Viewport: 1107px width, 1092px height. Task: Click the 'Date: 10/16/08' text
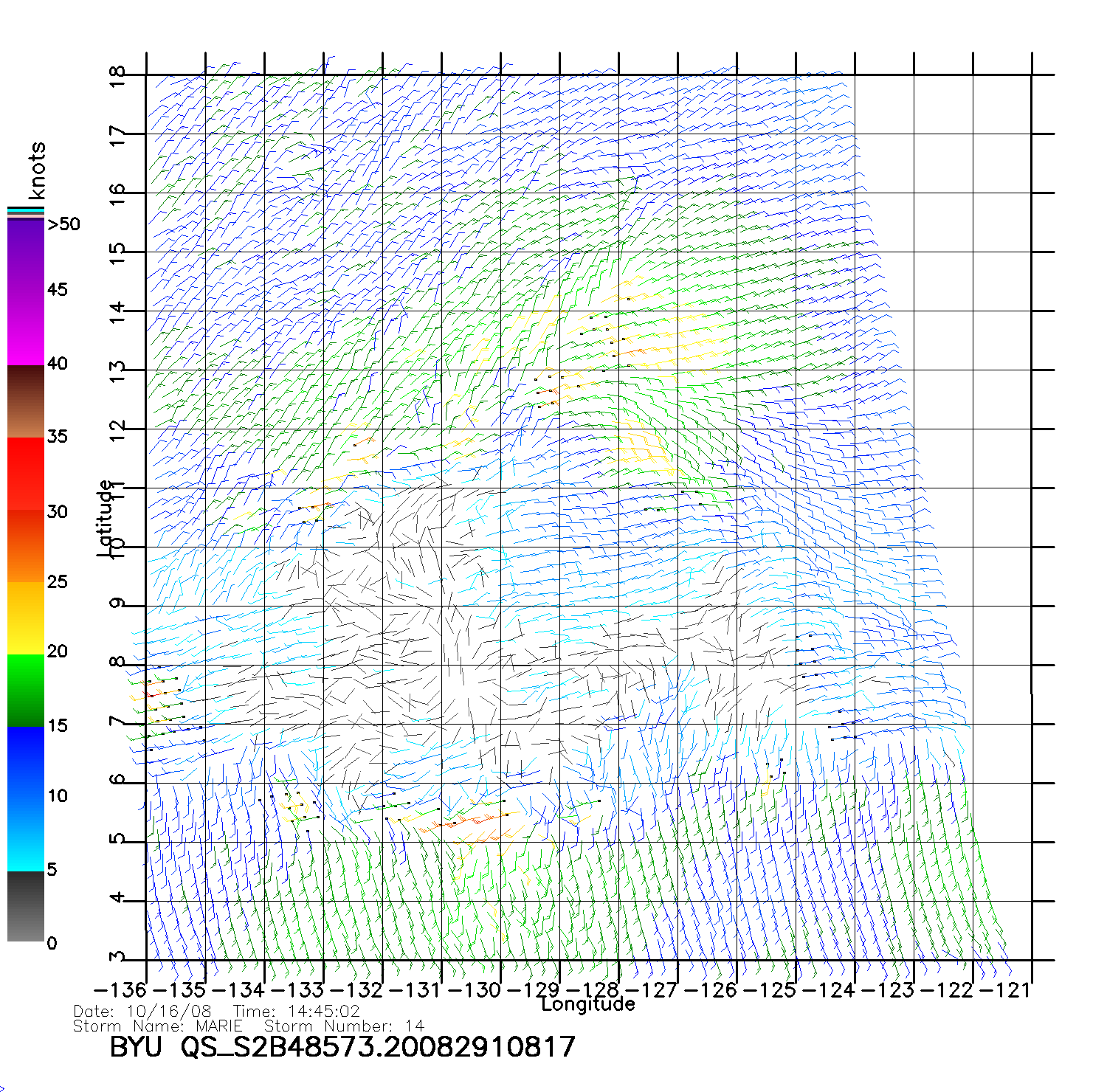(142, 1012)
